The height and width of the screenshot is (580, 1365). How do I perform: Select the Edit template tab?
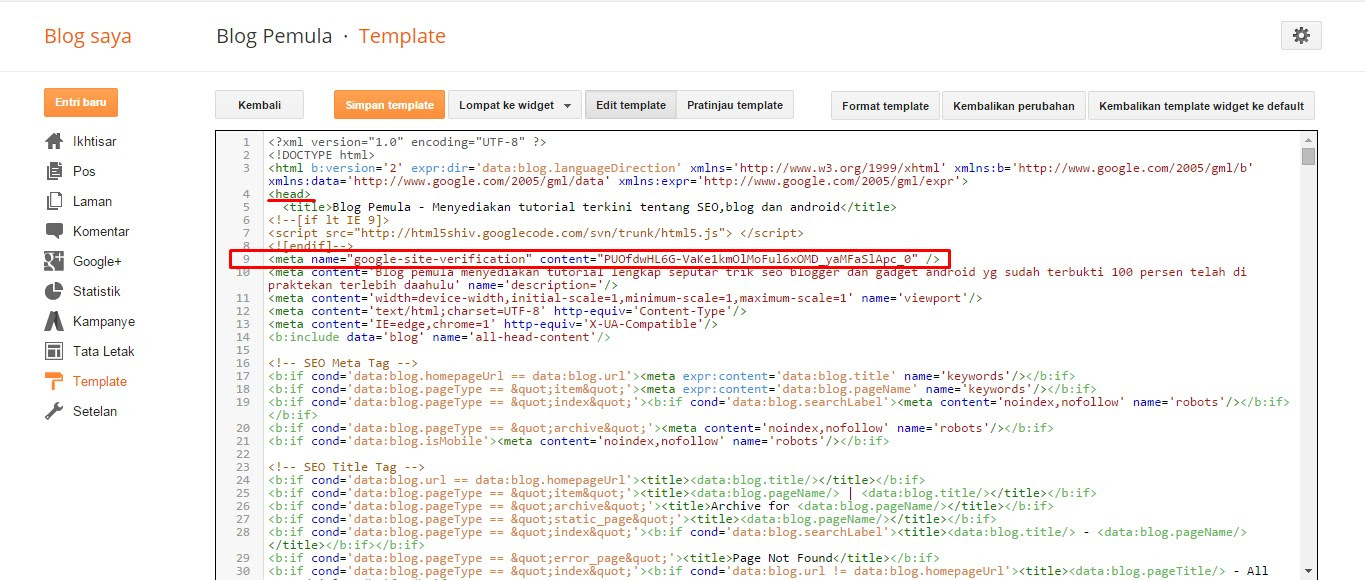[630, 104]
